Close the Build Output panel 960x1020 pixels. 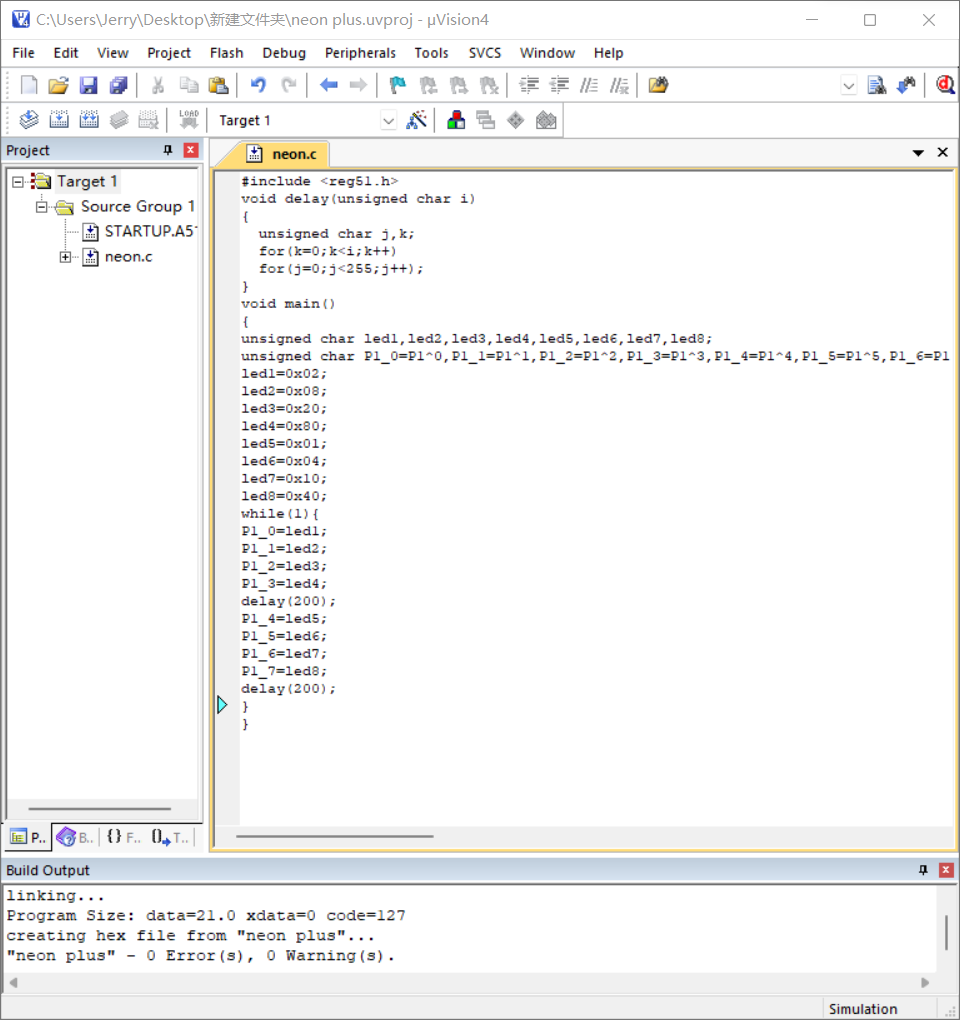tap(946, 871)
